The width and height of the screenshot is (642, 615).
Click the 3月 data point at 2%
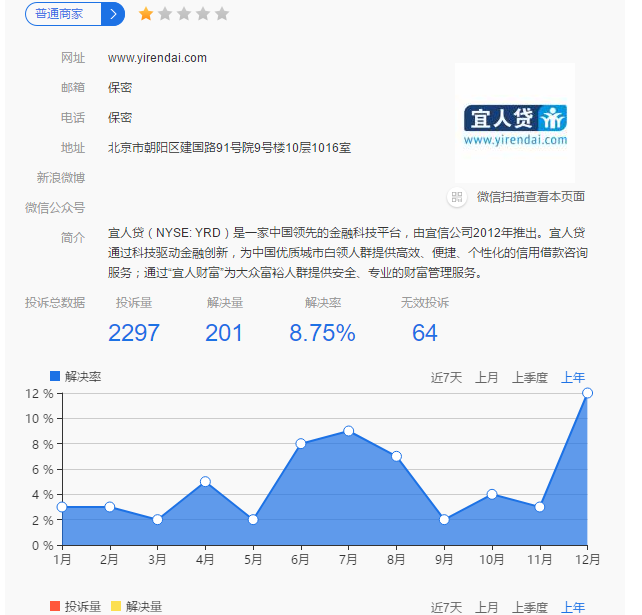pyautogui.click(x=157, y=520)
